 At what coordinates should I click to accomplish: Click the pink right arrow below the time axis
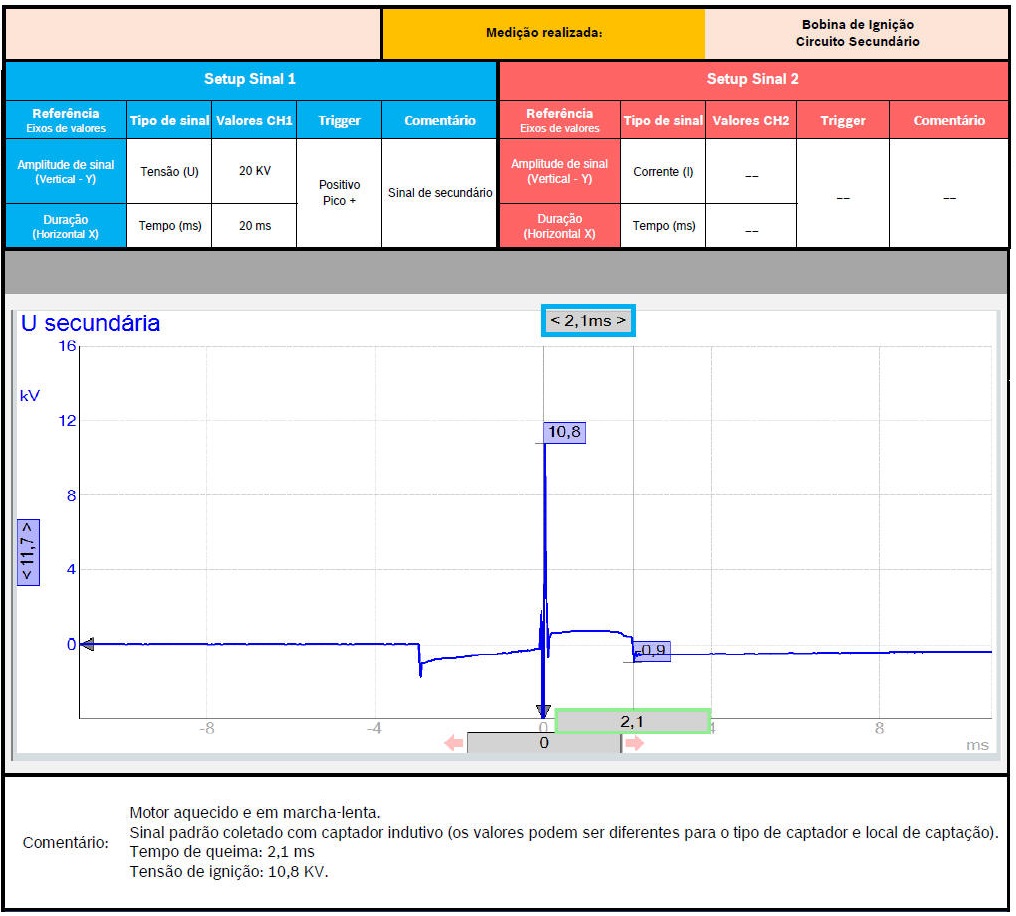pyautogui.click(x=634, y=743)
